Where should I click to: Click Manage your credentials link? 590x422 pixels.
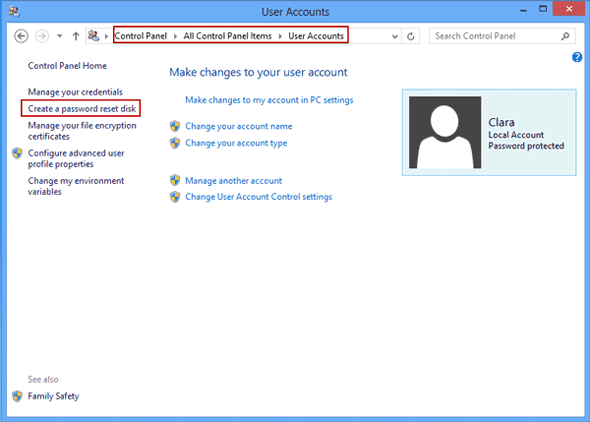(x=75, y=92)
